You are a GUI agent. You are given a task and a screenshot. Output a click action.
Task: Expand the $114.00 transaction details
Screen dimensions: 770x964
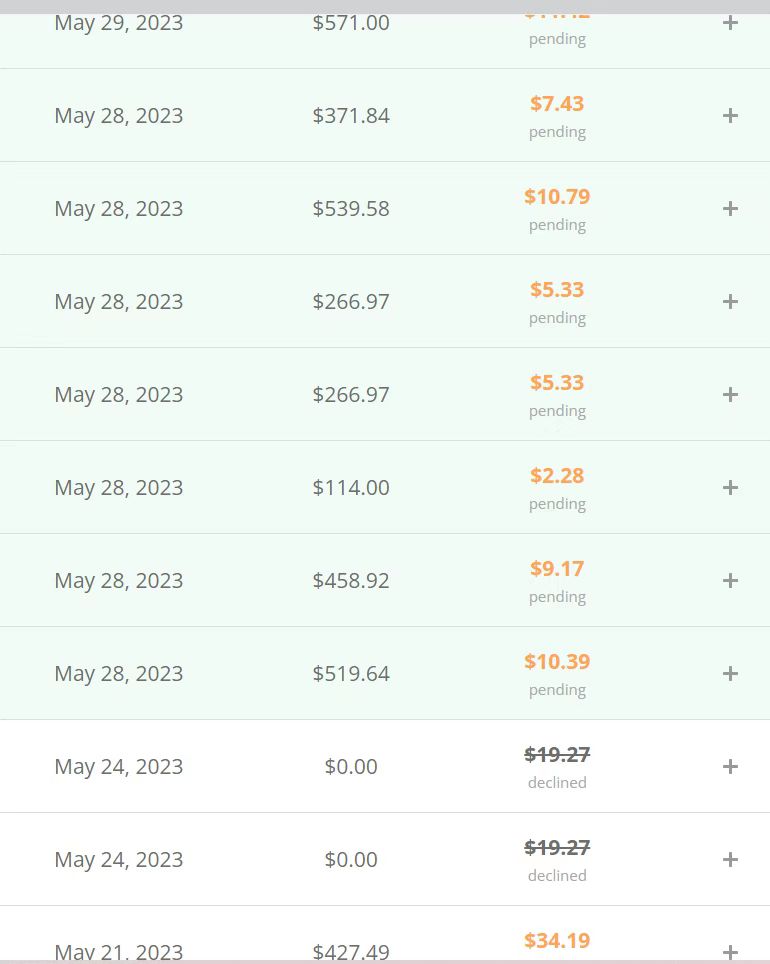pyautogui.click(x=730, y=488)
